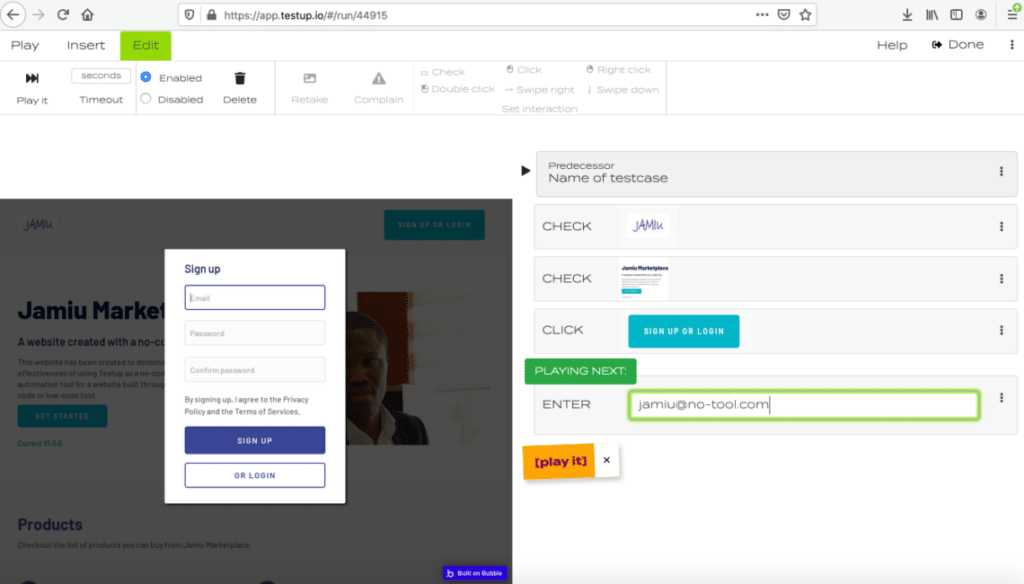
Task: Open options for the Marketplace CHECK step
Action: [x=1001, y=279]
